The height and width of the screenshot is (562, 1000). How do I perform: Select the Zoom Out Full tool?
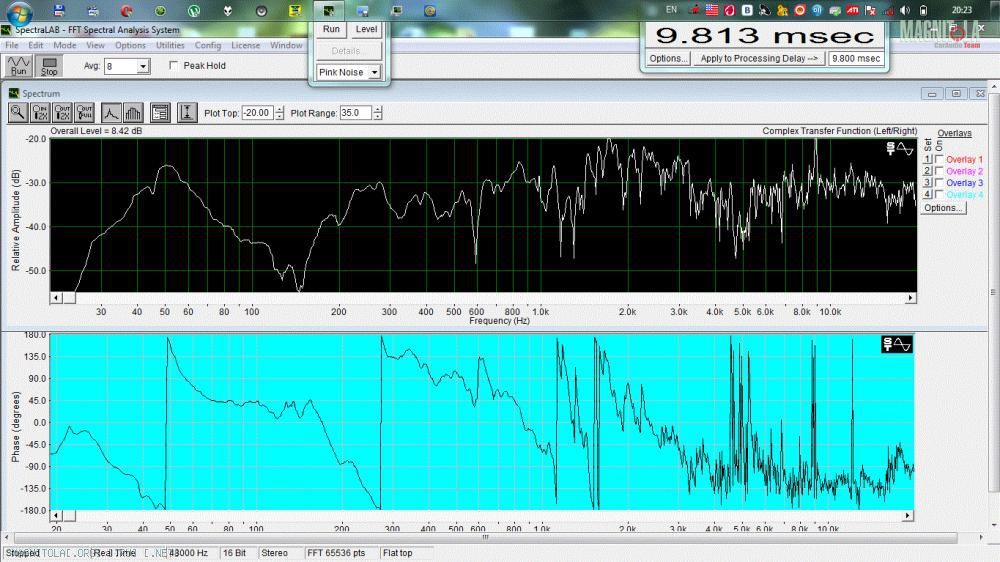(85, 113)
